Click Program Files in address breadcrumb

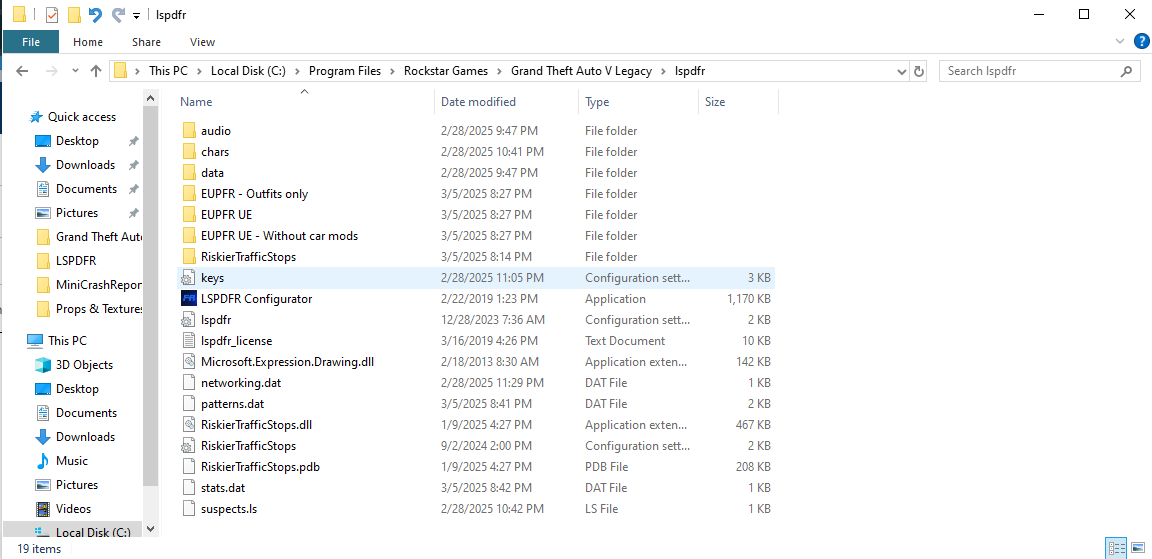pyautogui.click(x=345, y=71)
